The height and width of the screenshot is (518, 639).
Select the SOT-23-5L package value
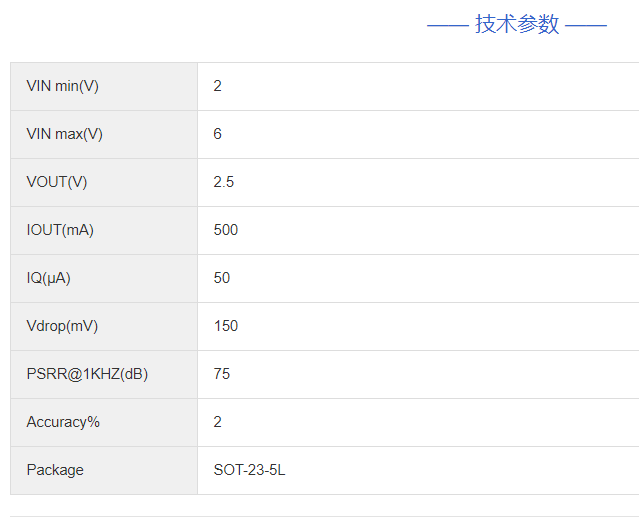coord(249,470)
